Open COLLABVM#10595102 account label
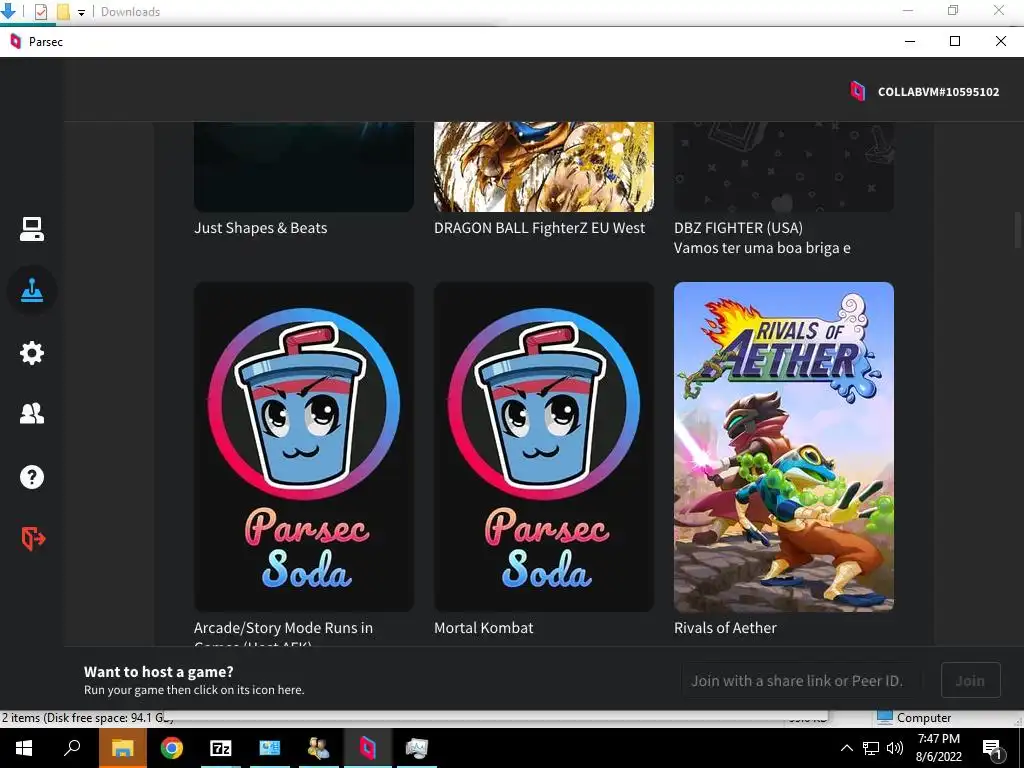Image resolution: width=1024 pixels, height=768 pixels. (x=938, y=92)
